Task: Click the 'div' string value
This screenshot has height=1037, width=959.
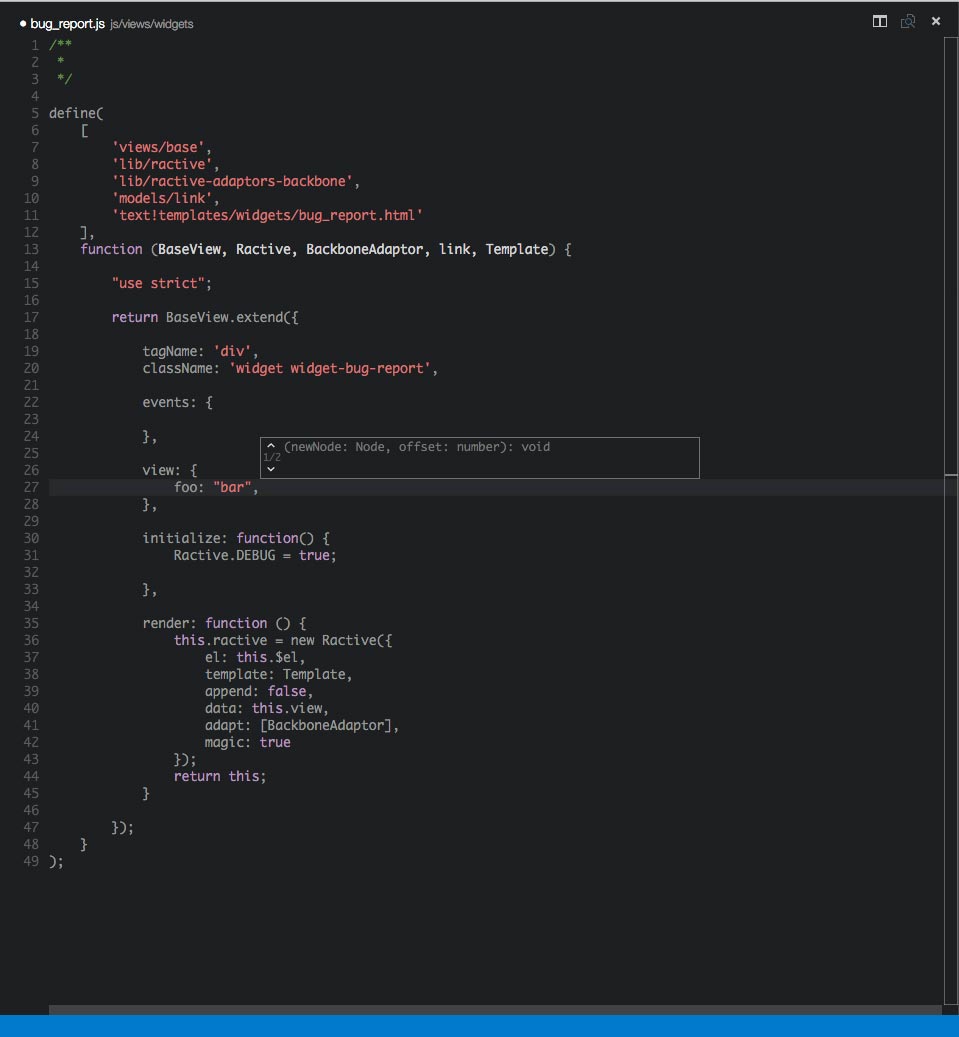Action: coord(232,351)
